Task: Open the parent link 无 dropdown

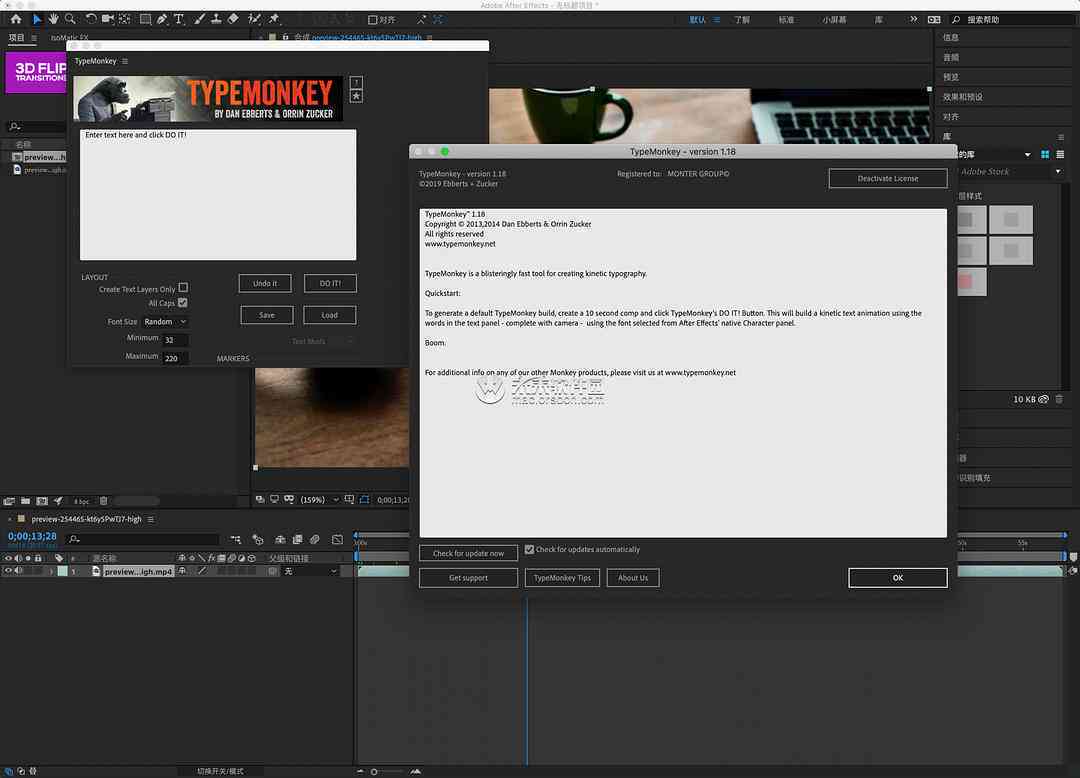Action: point(311,571)
